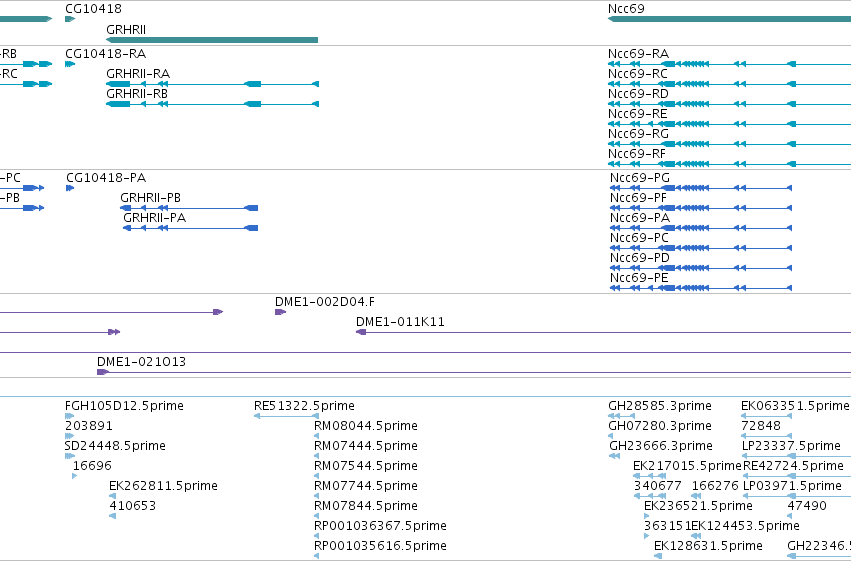Select EST GH23666.3prime
Image resolution: width=851 pixels, height=561 pixels.
661,446
